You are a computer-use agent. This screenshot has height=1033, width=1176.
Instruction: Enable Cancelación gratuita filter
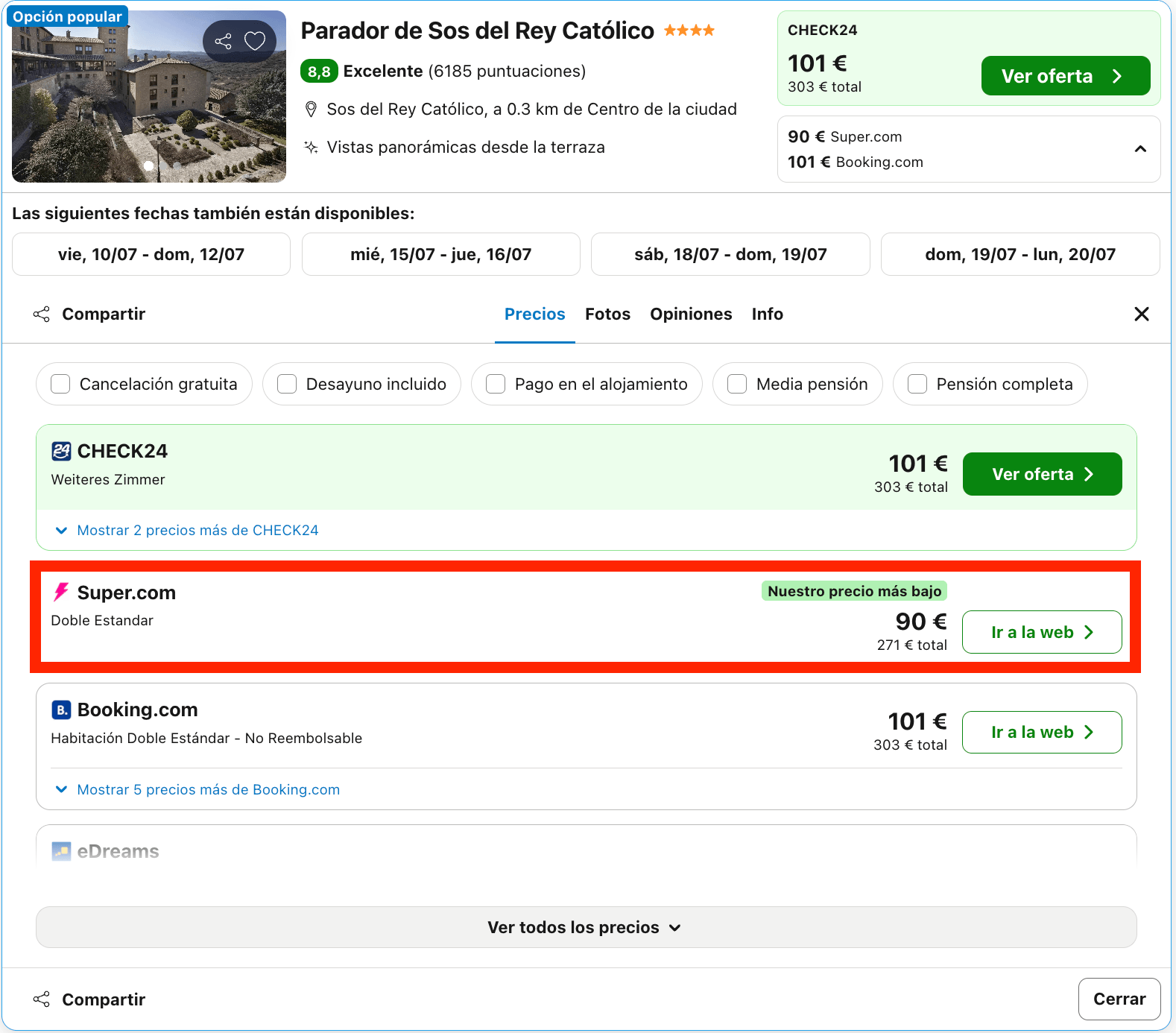(60, 384)
